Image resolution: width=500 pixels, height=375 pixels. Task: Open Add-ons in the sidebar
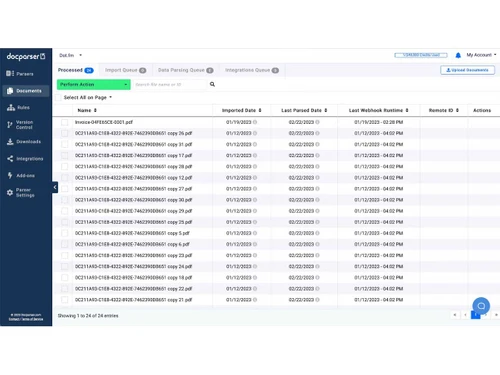pyautogui.click(x=21, y=175)
